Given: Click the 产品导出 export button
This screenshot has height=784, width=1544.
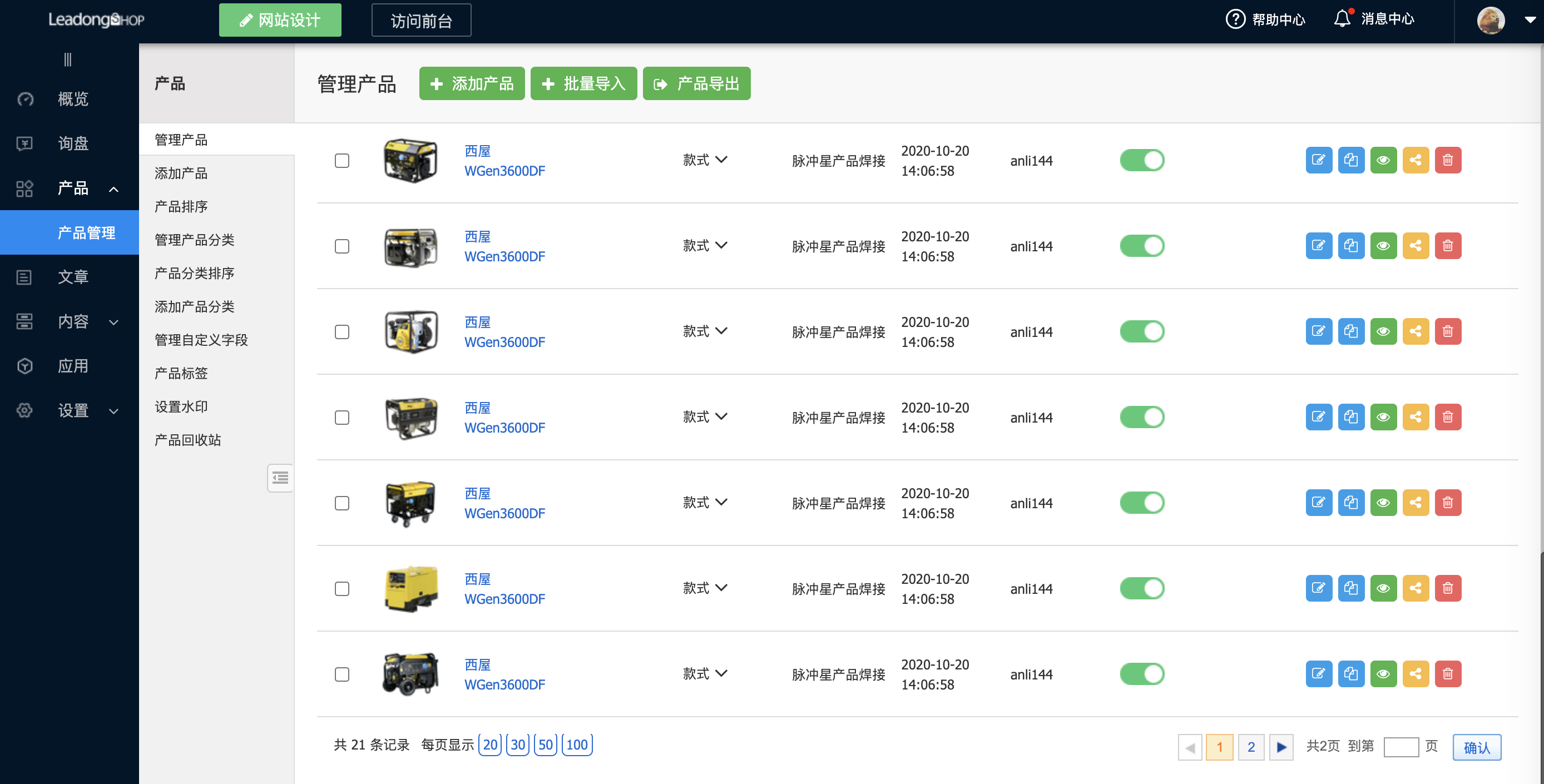Looking at the screenshot, I should point(696,83).
